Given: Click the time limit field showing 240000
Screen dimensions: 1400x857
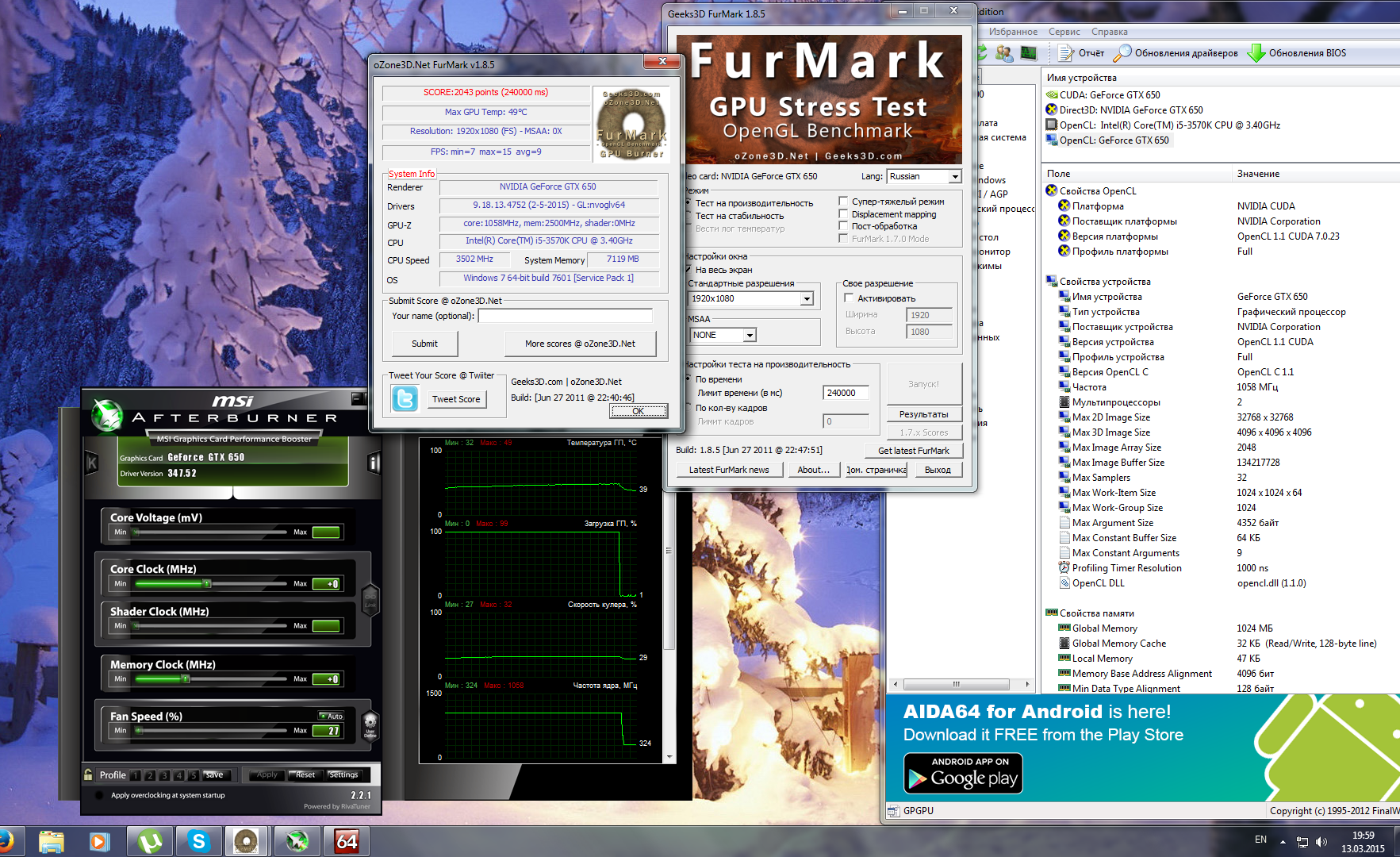Looking at the screenshot, I should (x=846, y=393).
